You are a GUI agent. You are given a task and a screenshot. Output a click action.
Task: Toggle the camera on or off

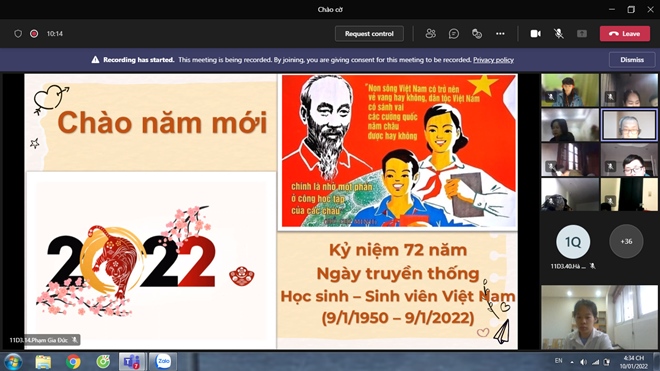[x=535, y=34]
